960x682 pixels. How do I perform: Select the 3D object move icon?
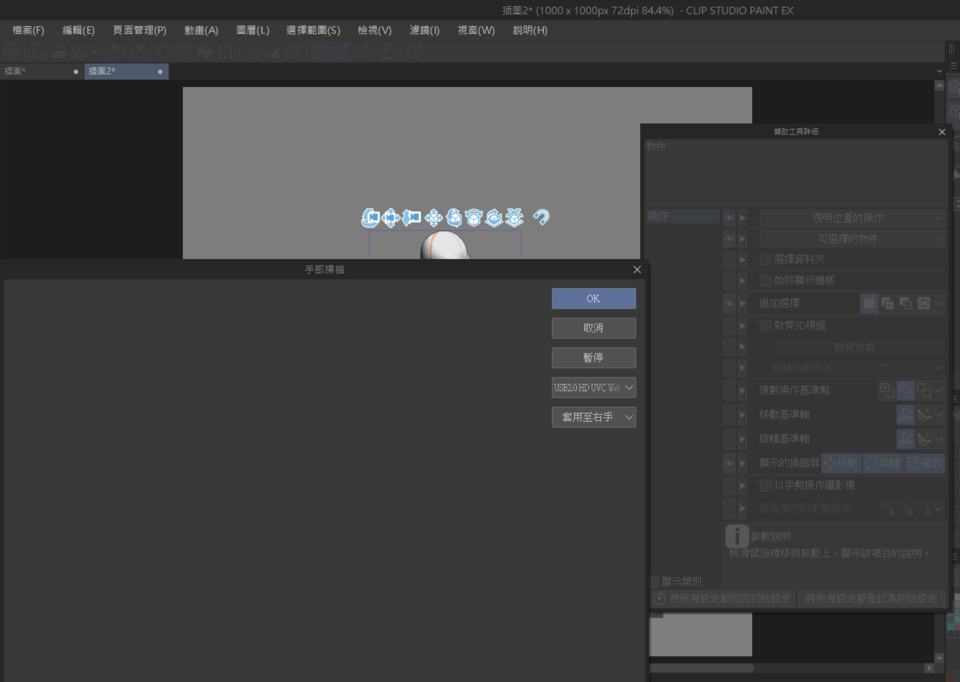tap(434, 218)
